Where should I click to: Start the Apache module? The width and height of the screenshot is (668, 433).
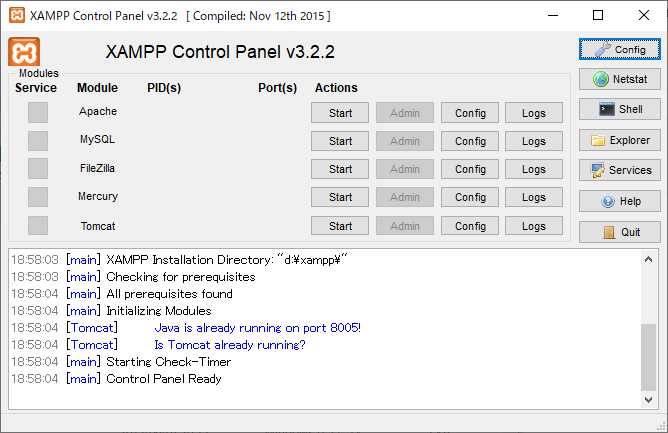pos(340,113)
